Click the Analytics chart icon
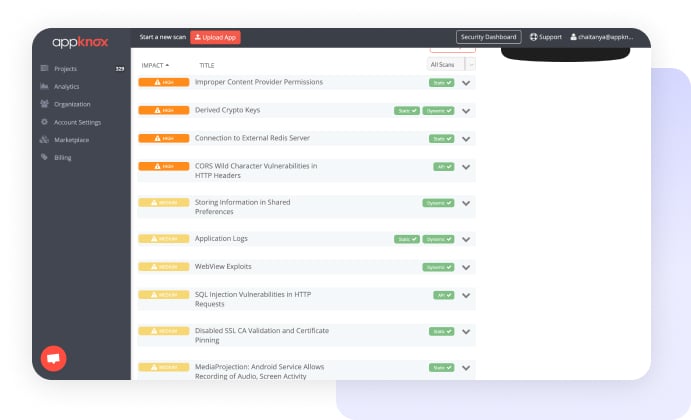This screenshot has width=691, height=420. (x=44, y=86)
